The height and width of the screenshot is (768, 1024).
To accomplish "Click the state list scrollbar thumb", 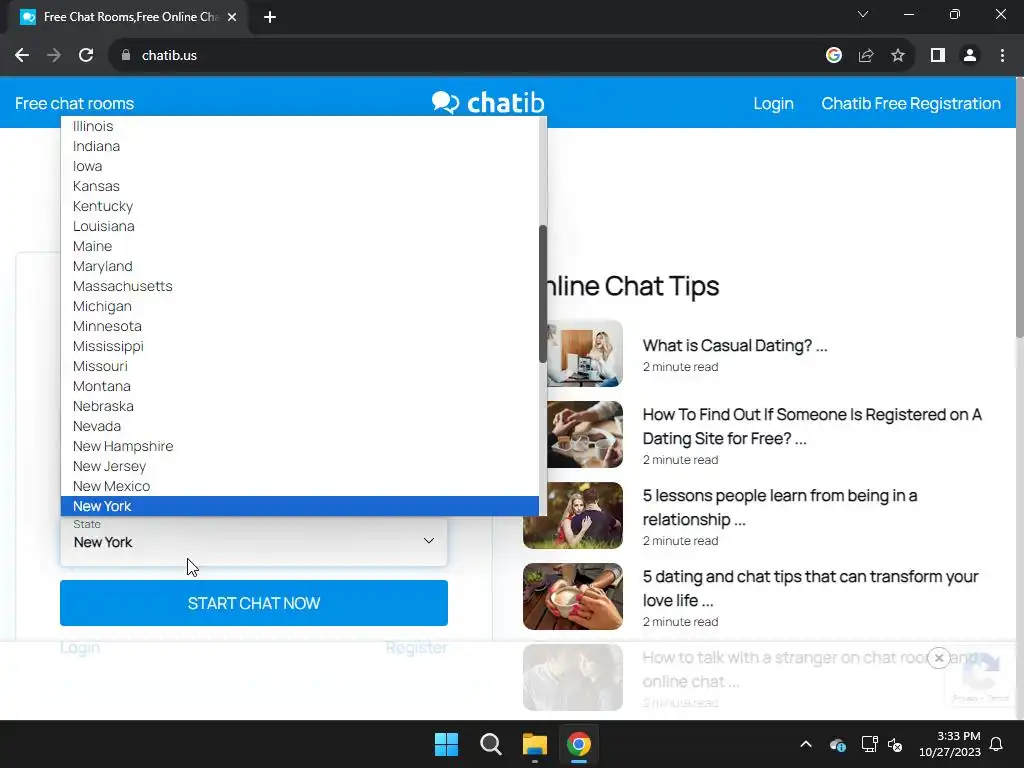I will (543, 294).
